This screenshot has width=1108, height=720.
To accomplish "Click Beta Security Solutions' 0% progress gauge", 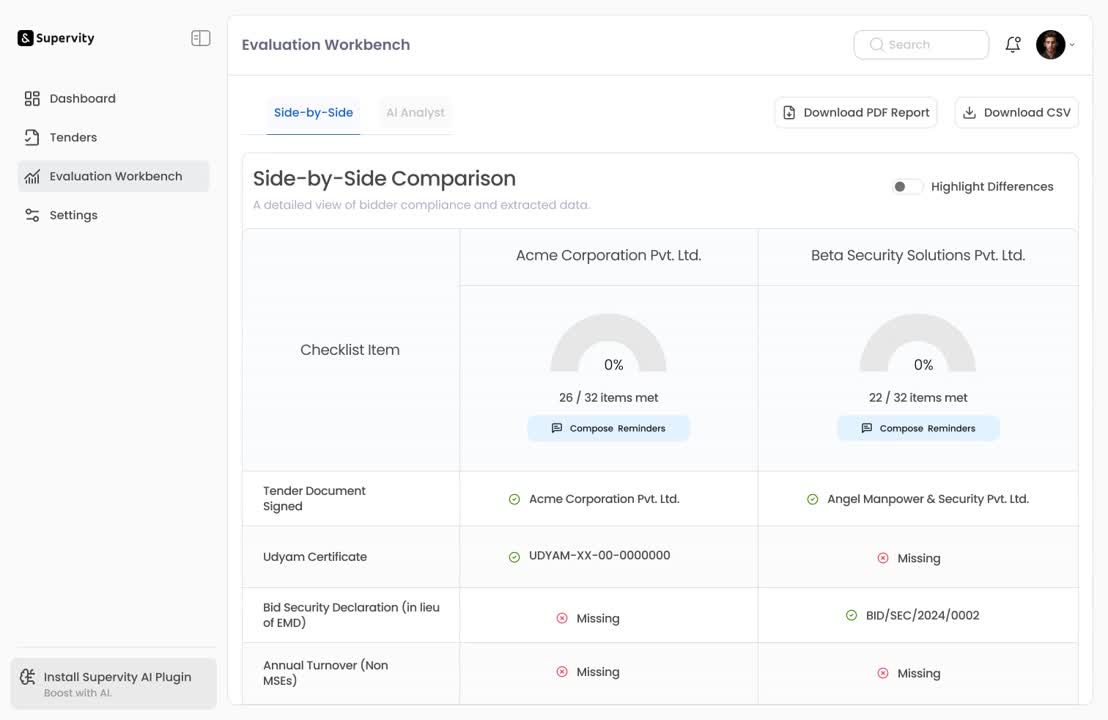I will (x=918, y=344).
